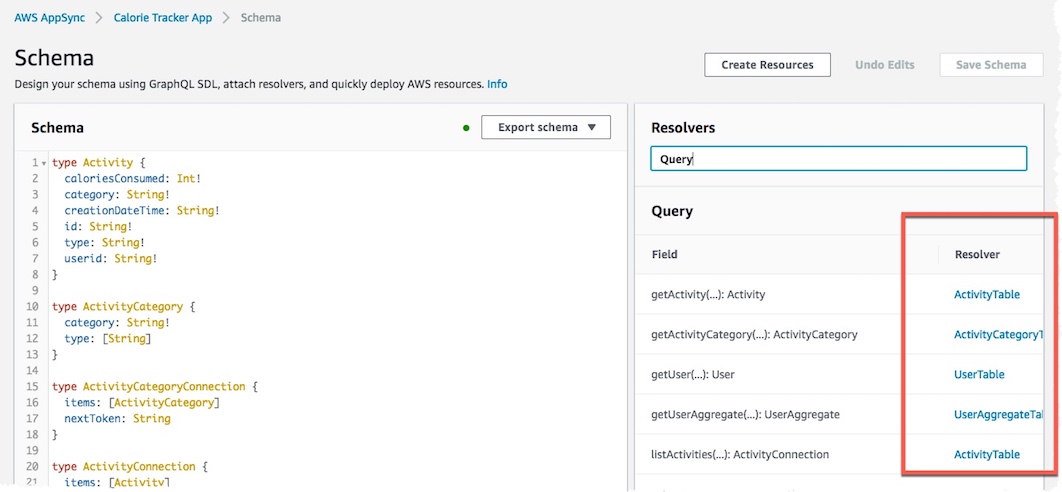Image resolution: width=1062 pixels, height=492 pixels.
Task: Place the cursor on the ActivityCategory type line
Action: [x=124, y=306]
